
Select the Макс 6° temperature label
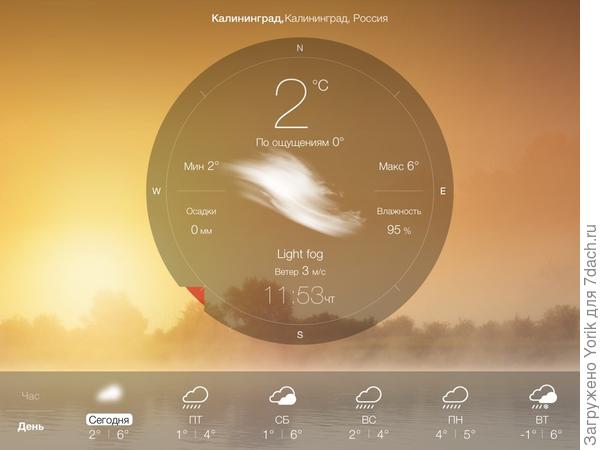tap(398, 166)
